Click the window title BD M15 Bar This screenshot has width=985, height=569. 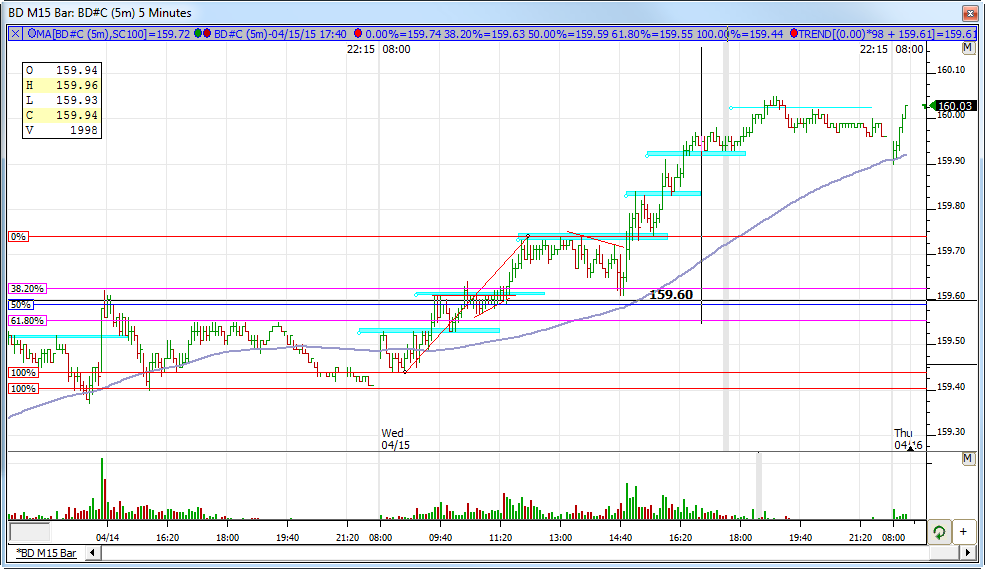[x=100, y=13]
